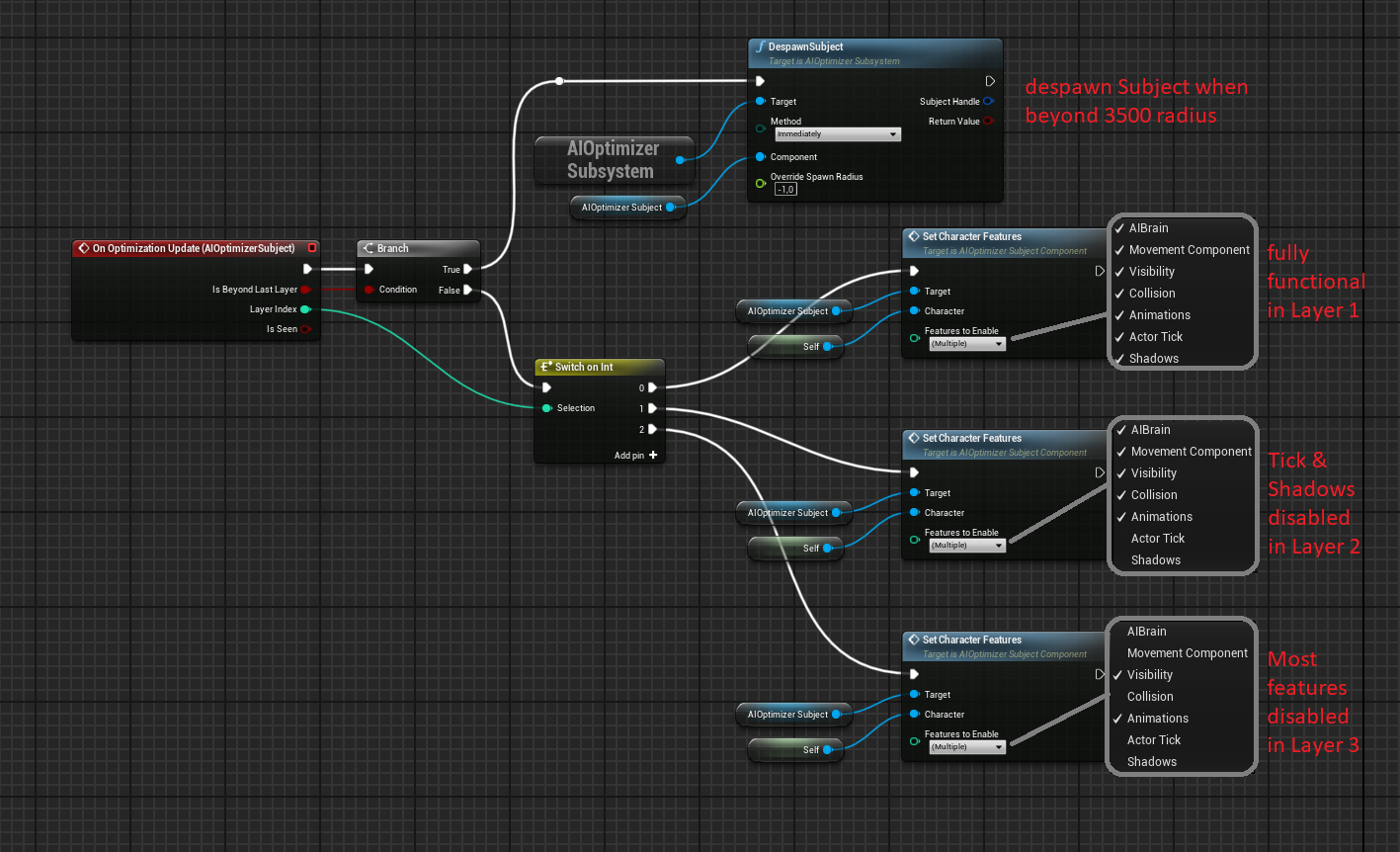Screen dimensions: 1400x852
Task: Click the green Layer Index output pin
Action: [x=305, y=309]
